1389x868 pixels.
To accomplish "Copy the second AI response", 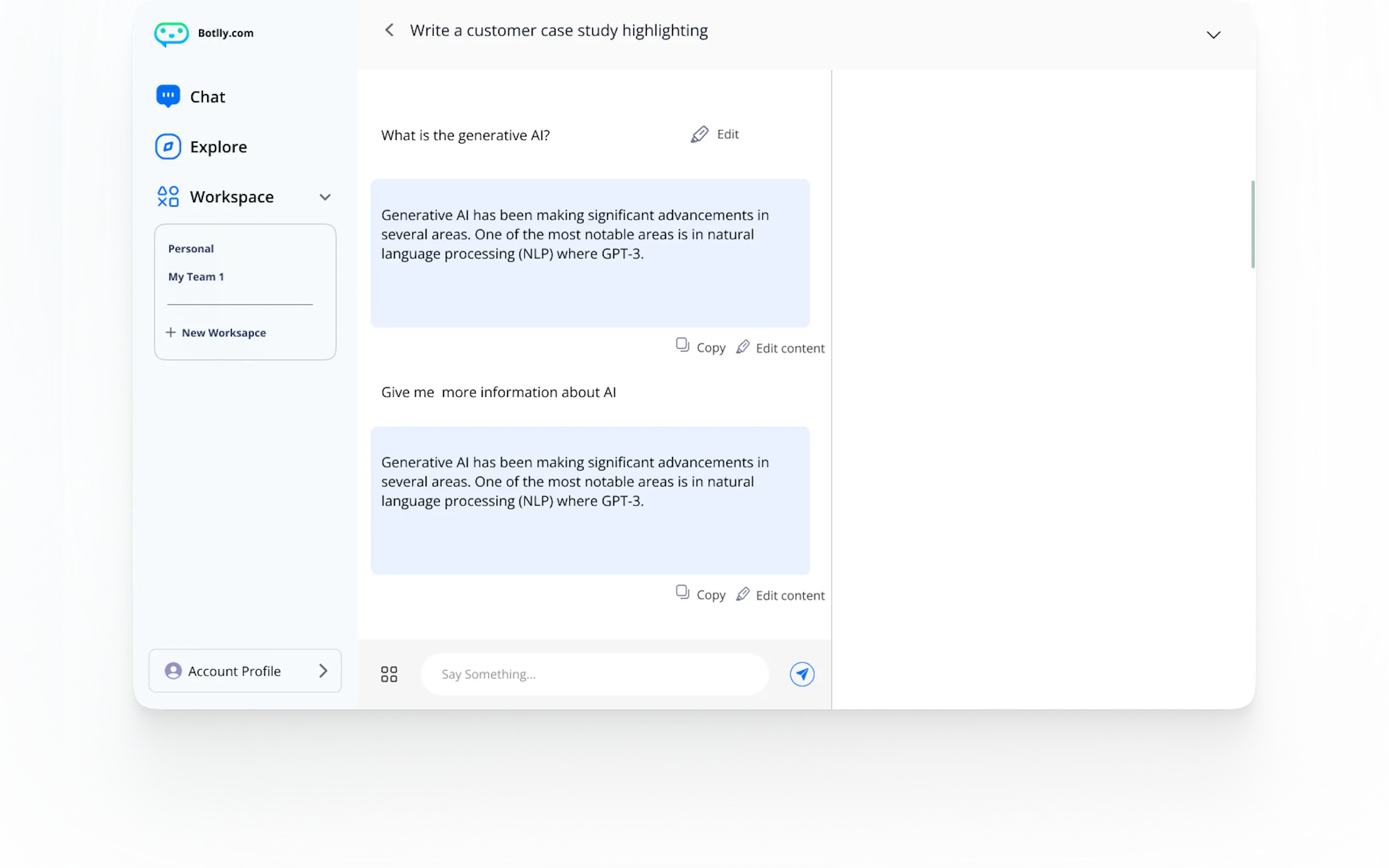I will (x=701, y=594).
